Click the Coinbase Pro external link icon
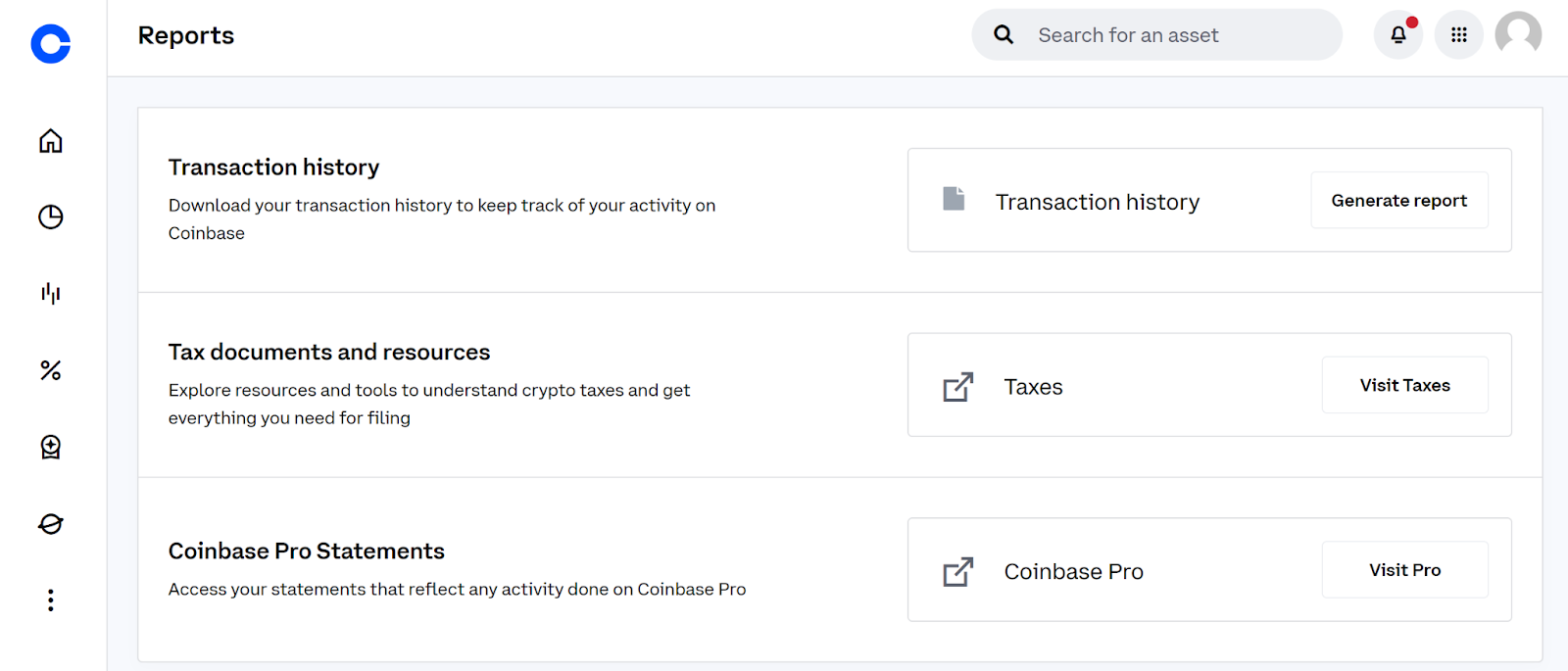The image size is (1568, 671). (958, 572)
